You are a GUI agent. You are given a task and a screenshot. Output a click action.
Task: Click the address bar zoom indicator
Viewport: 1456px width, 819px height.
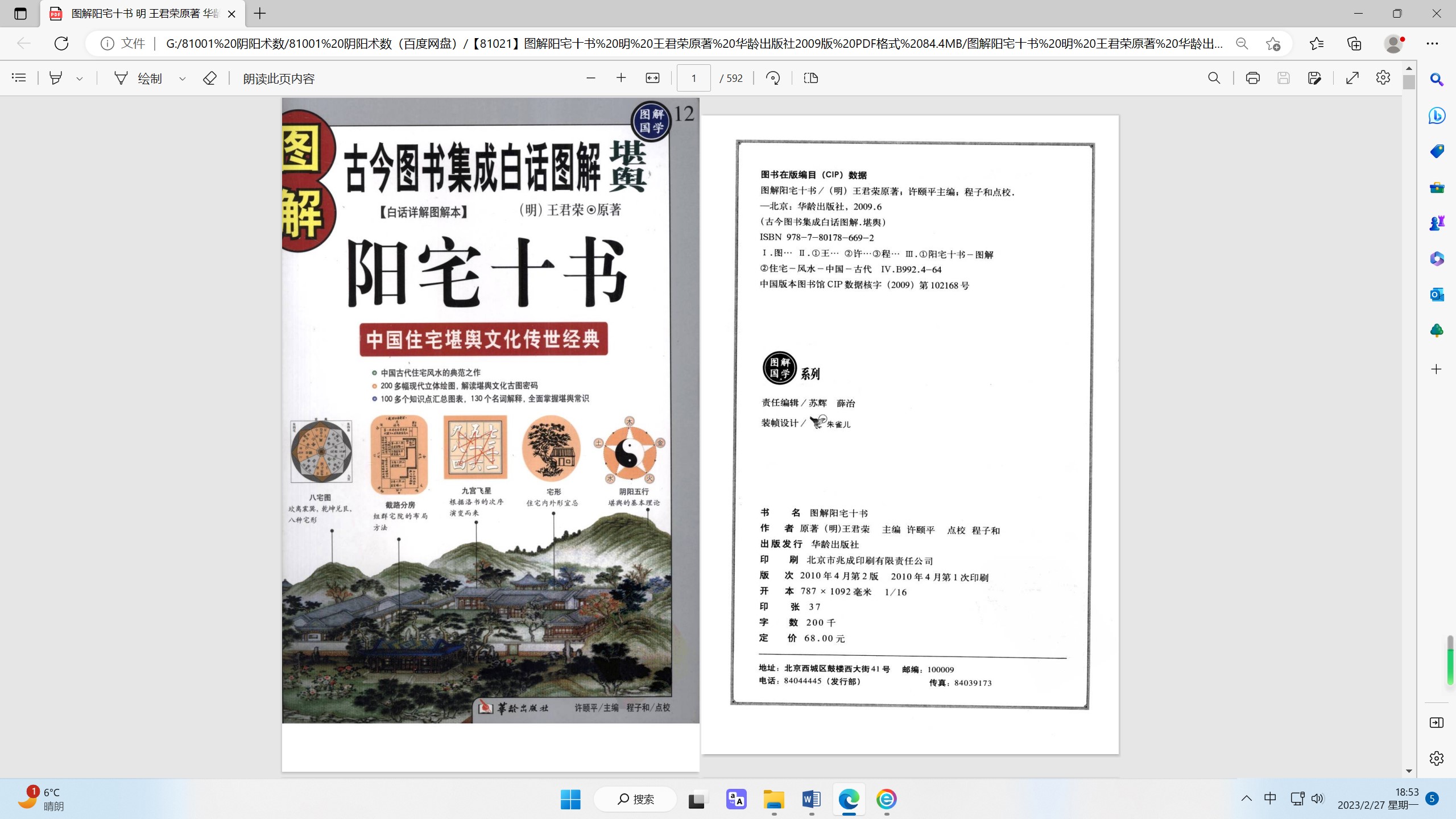(x=1242, y=43)
